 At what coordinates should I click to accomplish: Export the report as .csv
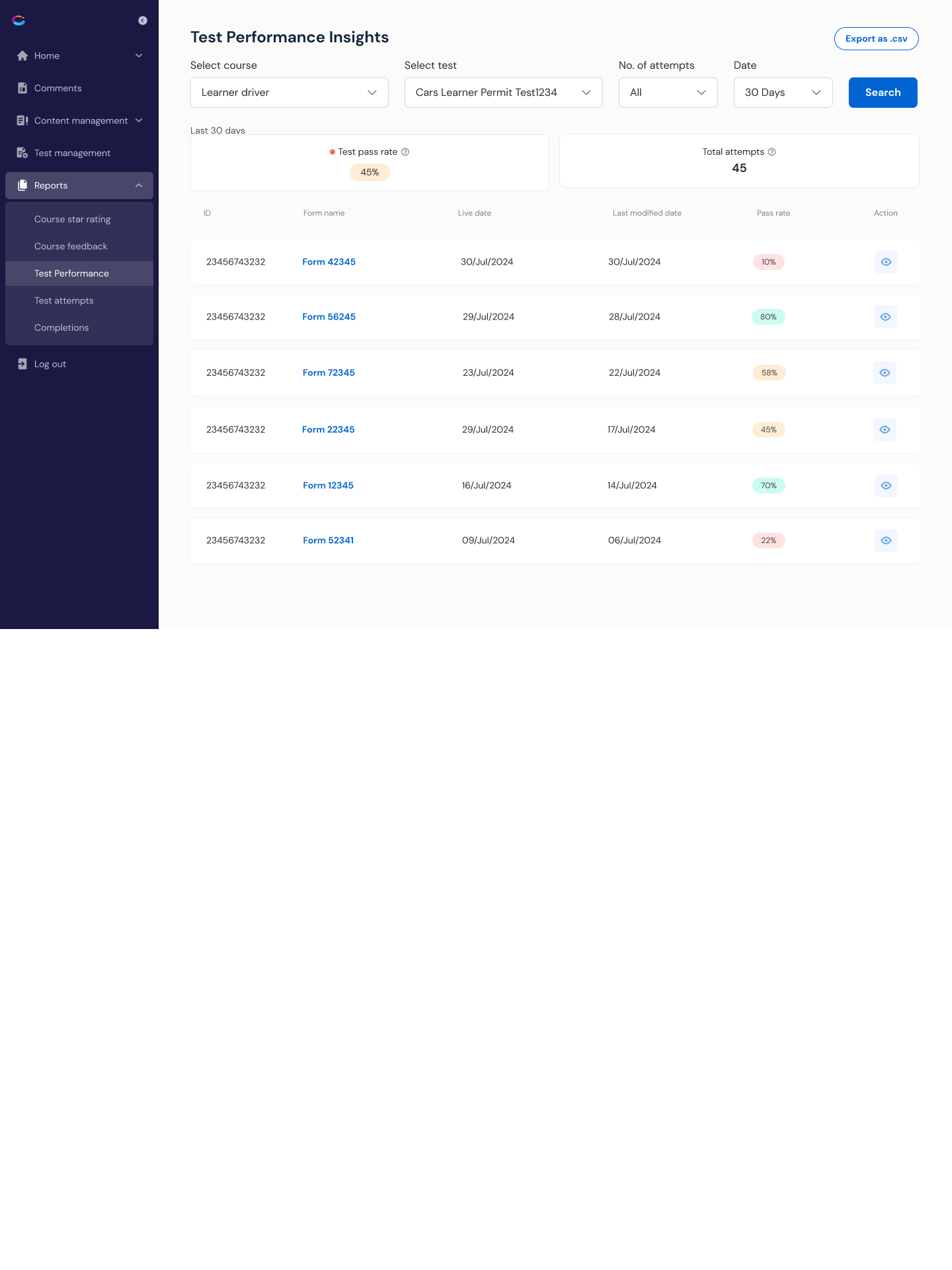[876, 38]
